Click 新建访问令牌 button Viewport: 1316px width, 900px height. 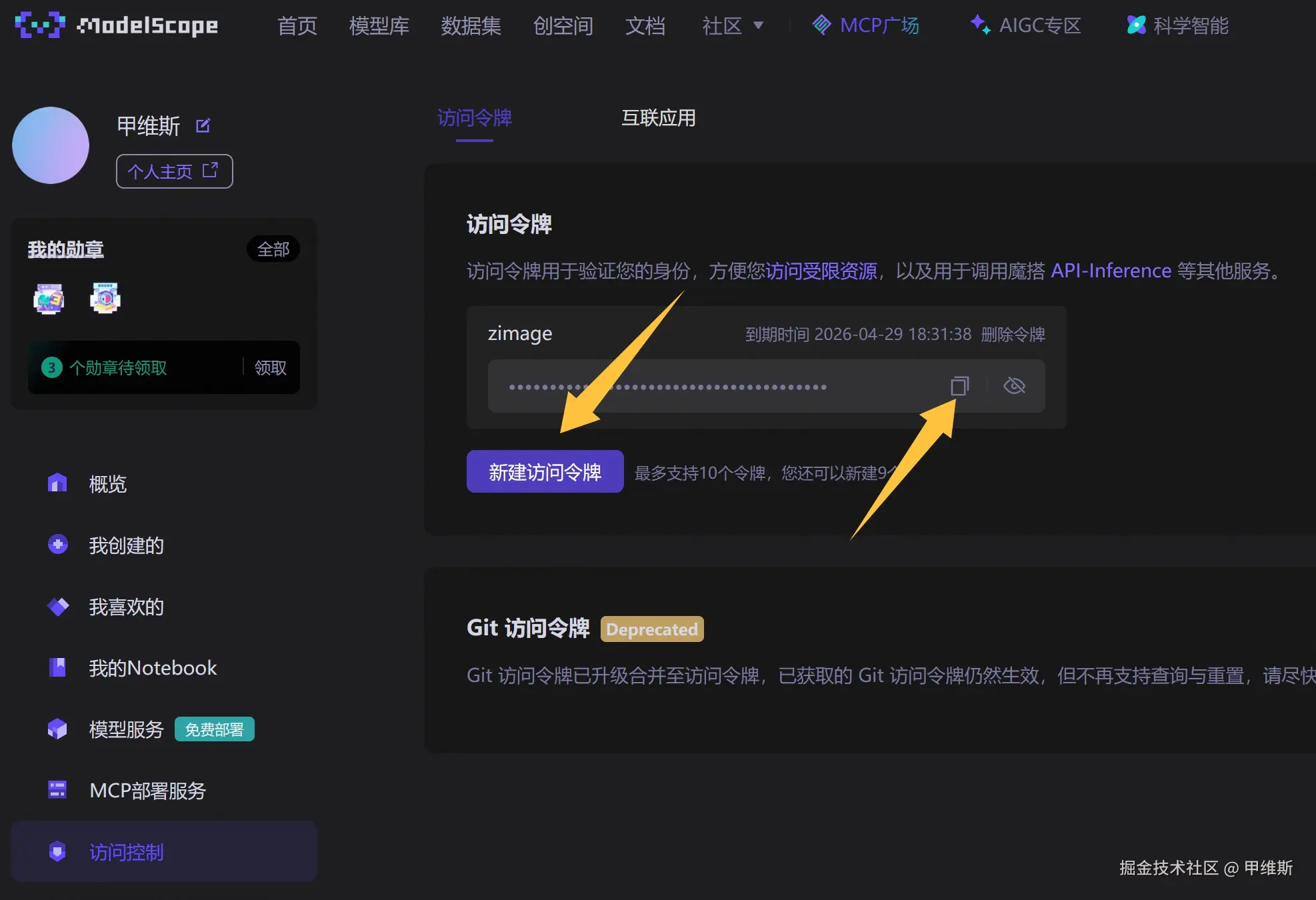click(x=545, y=472)
